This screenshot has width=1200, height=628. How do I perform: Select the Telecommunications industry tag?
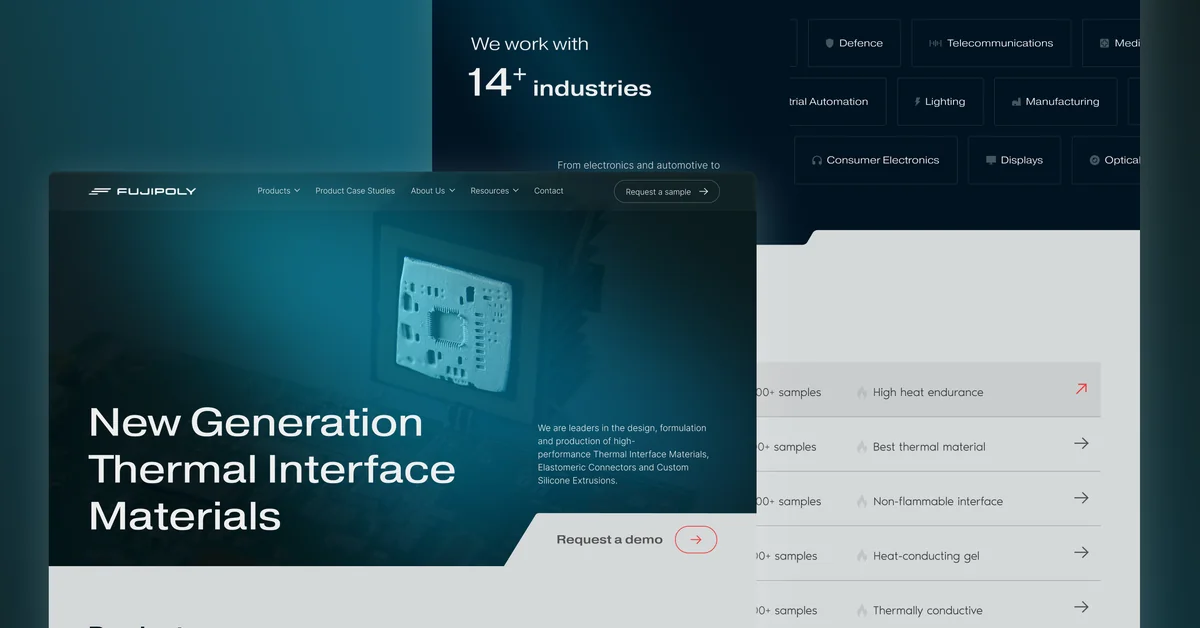pos(991,43)
